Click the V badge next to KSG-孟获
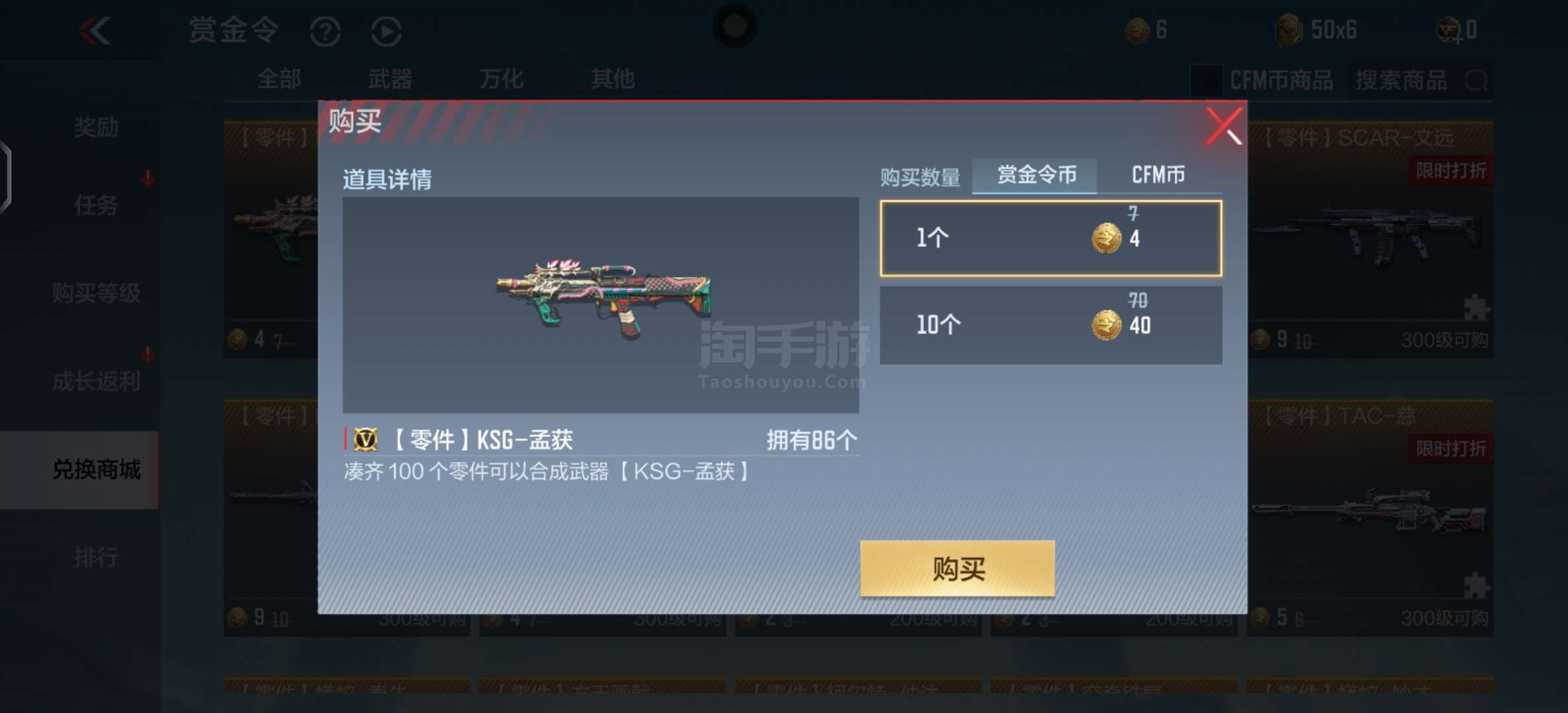 pos(366,439)
